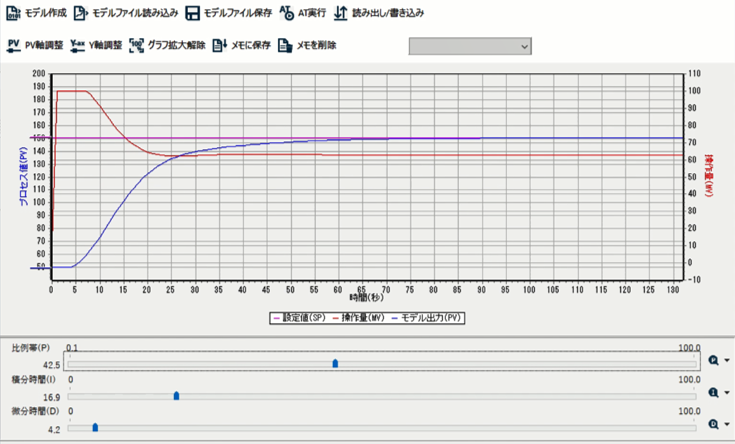This screenshot has width=735, height=444.
Task: Click the 積分時間(I) slider handle at 16.9
Action: [177, 396]
